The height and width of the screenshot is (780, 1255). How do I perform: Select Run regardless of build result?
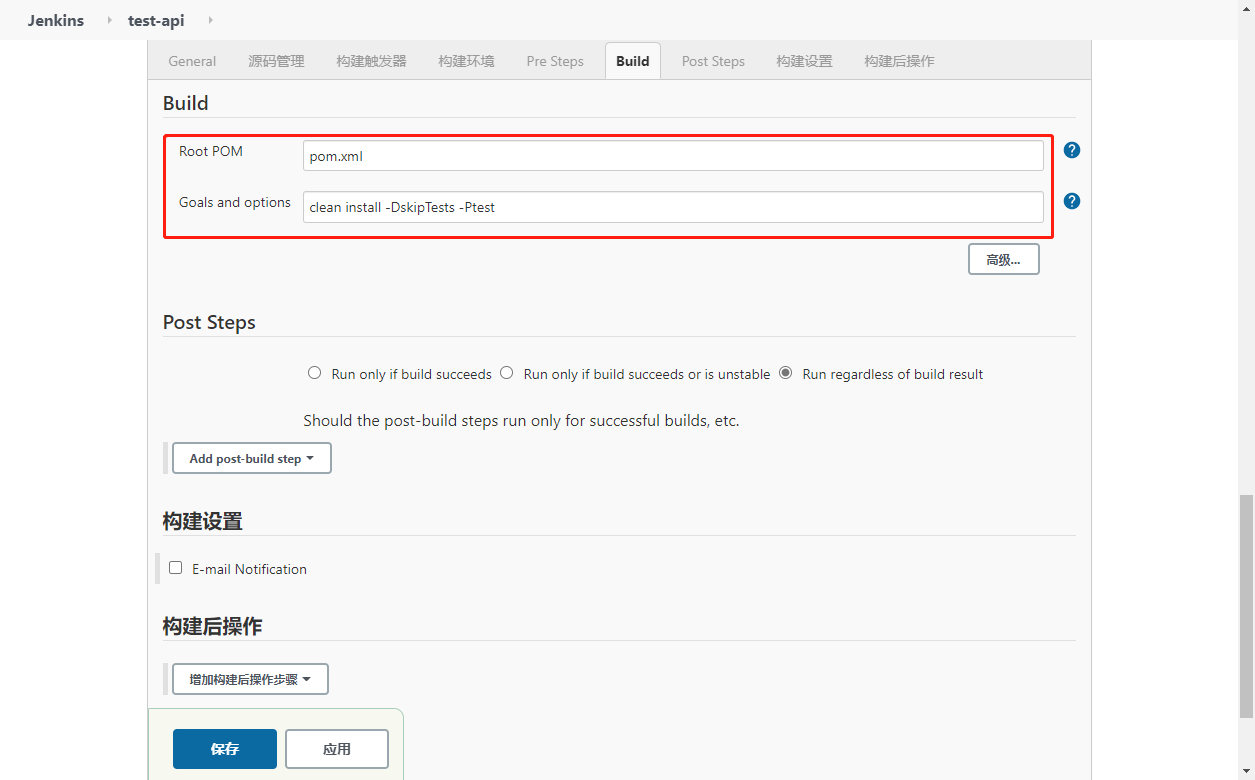coord(785,373)
